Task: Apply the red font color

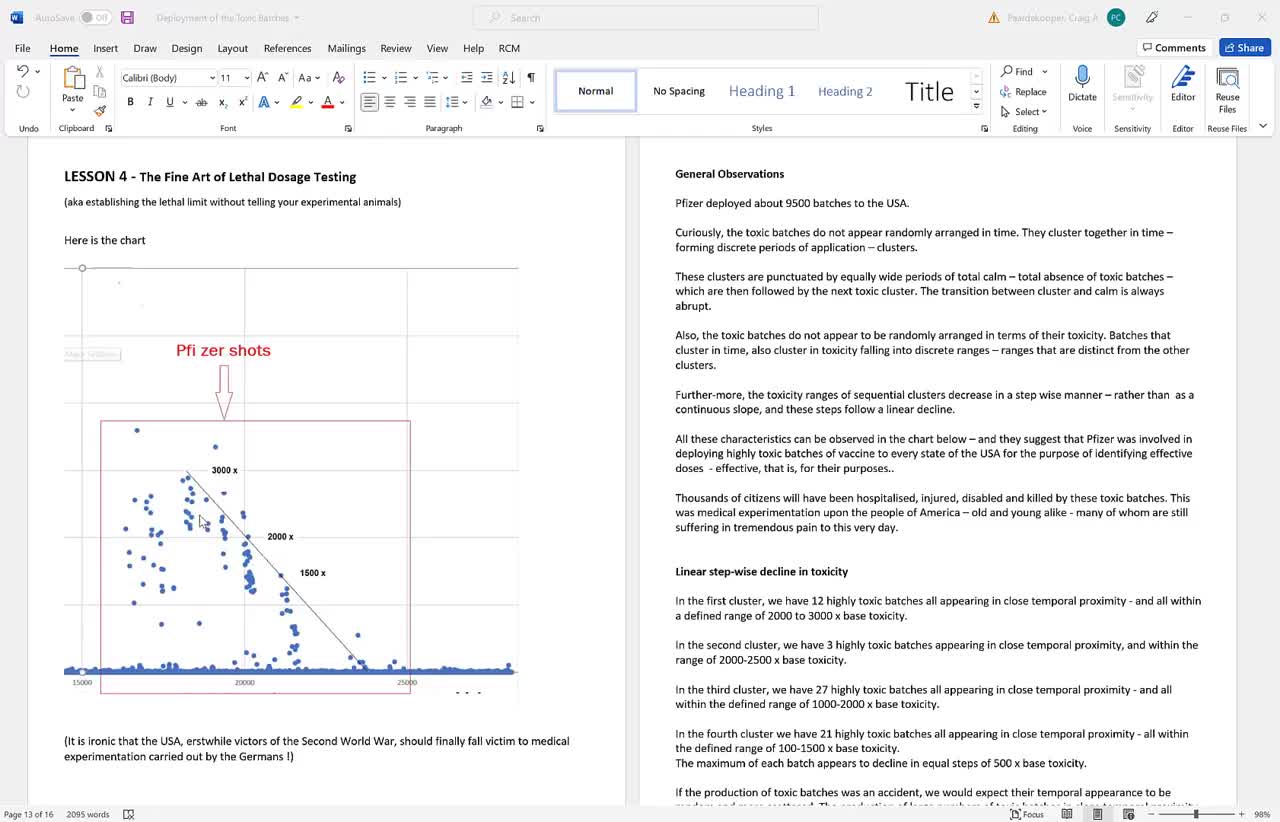Action: [x=327, y=102]
